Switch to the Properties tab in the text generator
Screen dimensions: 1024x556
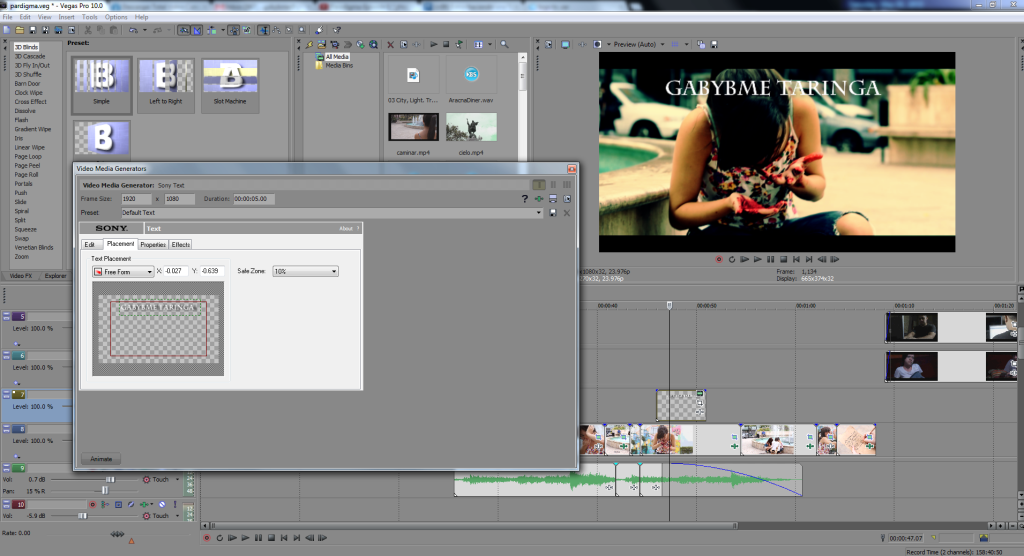pyautogui.click(x=153, y=244)
